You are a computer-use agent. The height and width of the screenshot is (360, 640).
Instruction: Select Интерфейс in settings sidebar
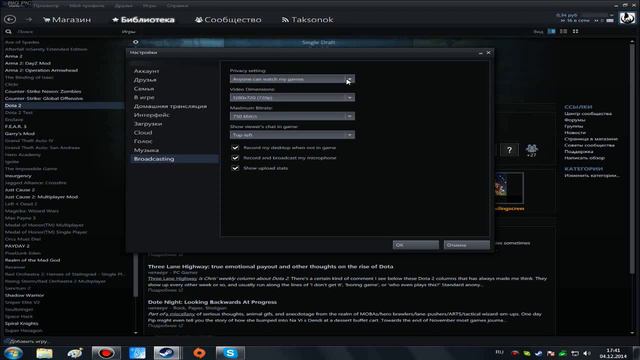(x=152, y=115)
